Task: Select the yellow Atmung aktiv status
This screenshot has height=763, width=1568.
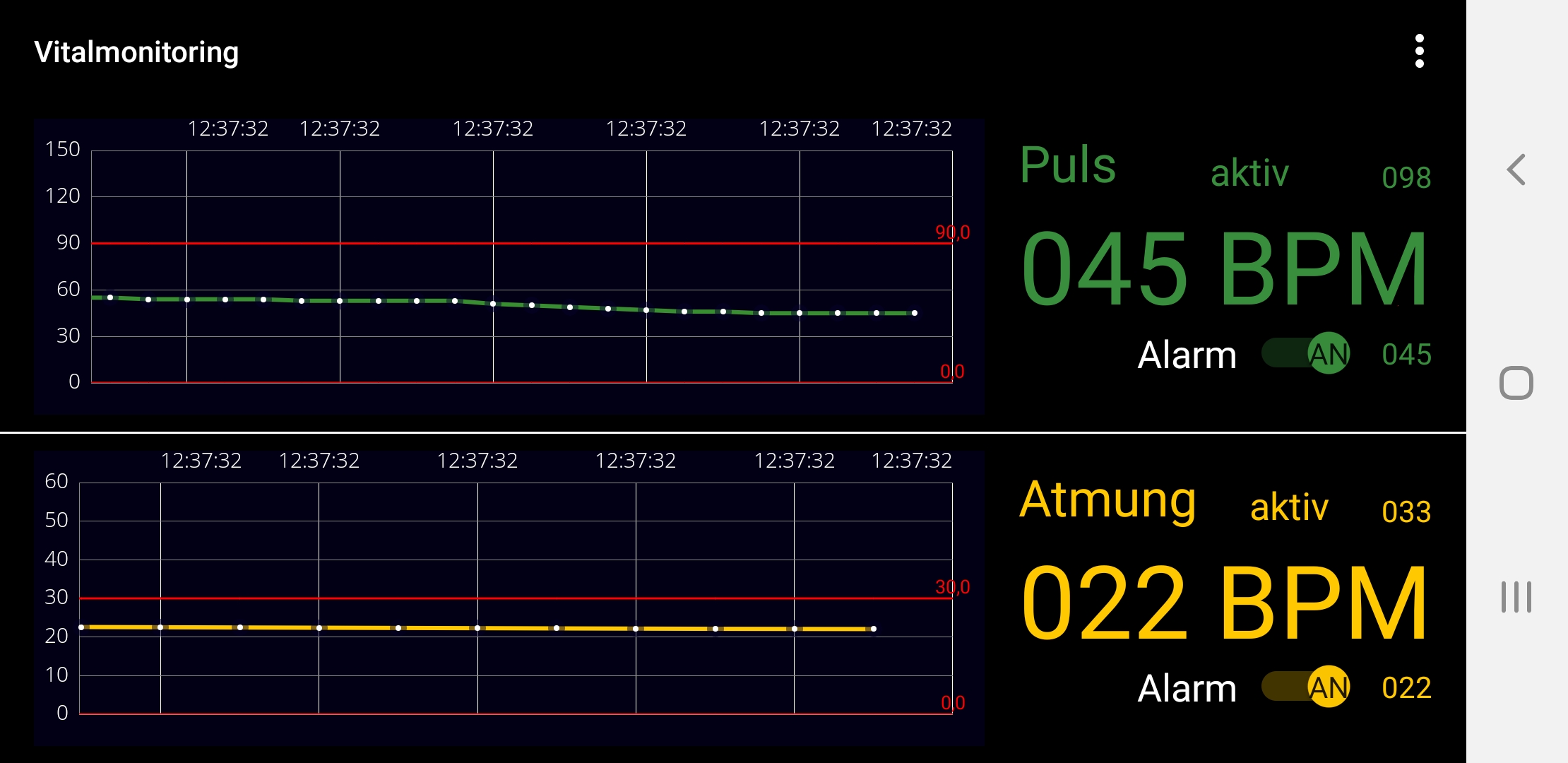Action: 1289,508
